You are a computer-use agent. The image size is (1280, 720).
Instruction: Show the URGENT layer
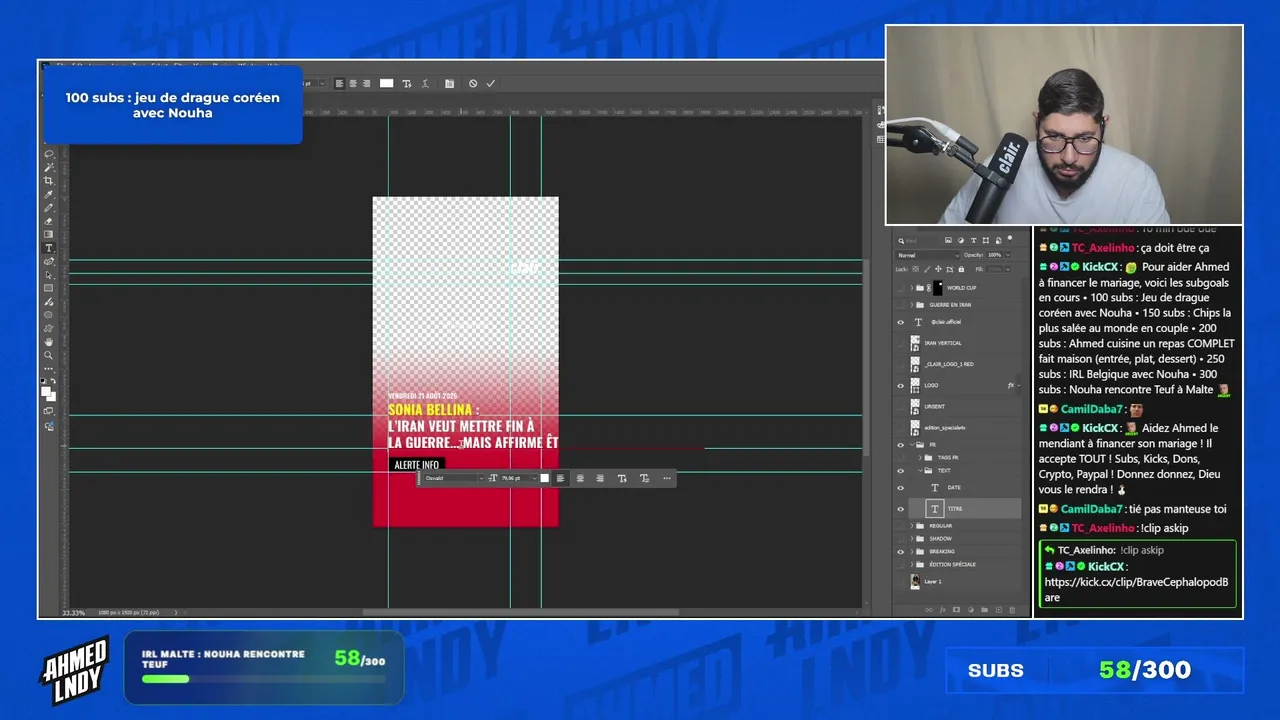(x=900, y=407)
